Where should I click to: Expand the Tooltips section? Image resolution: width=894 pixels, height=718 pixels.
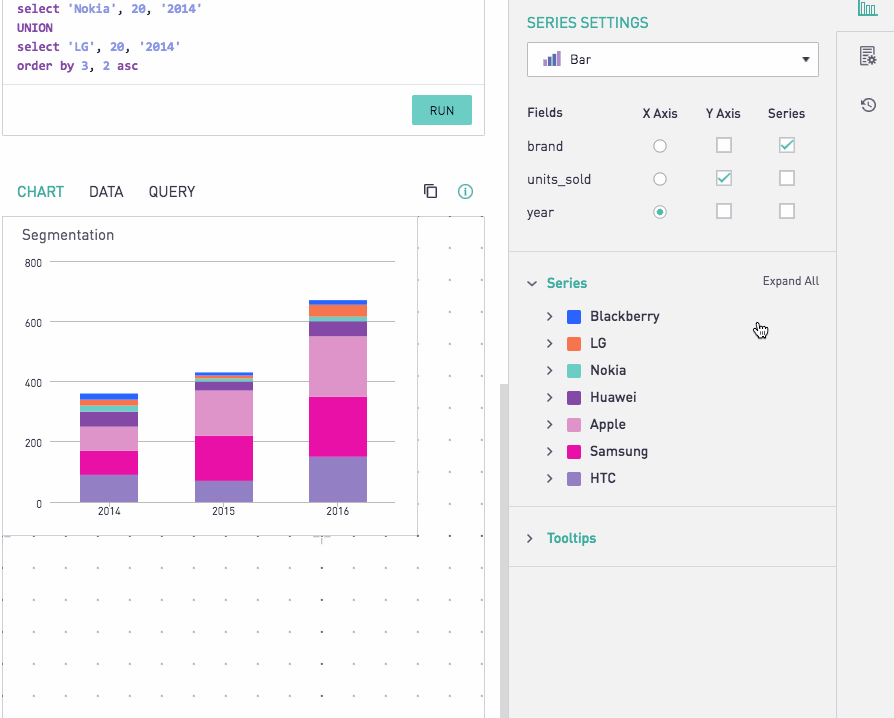530,538
